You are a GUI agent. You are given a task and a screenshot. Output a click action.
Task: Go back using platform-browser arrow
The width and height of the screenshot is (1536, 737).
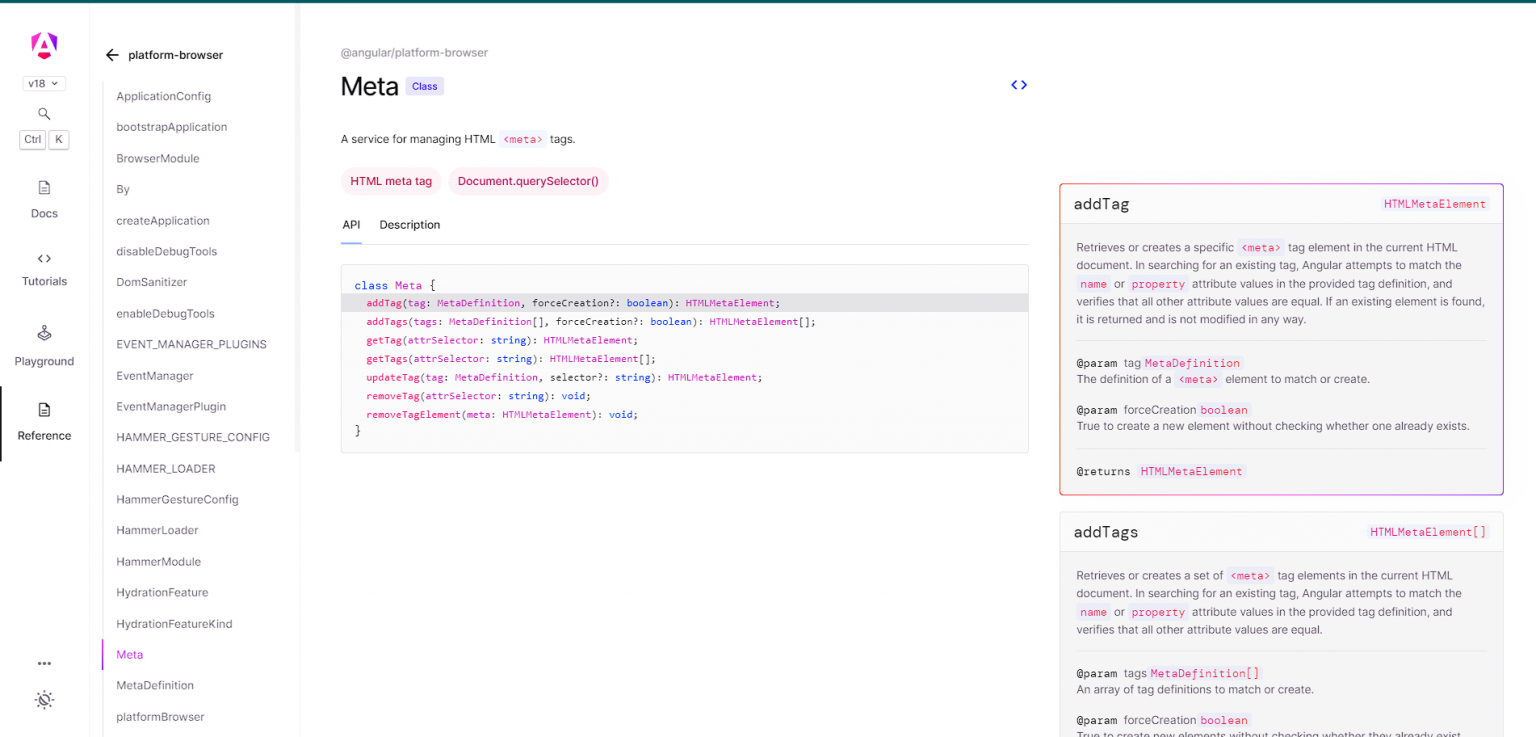[112, 55]
